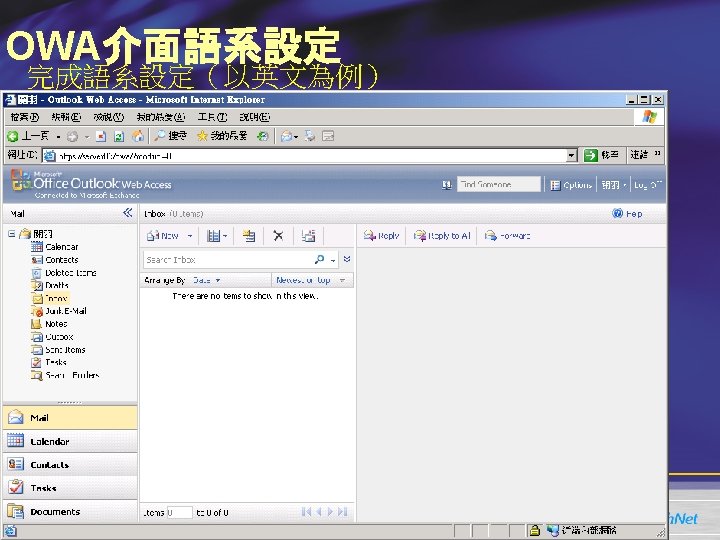Open the New item dropdown arrow
The image size is (720, 540).
tap(190, 236)
